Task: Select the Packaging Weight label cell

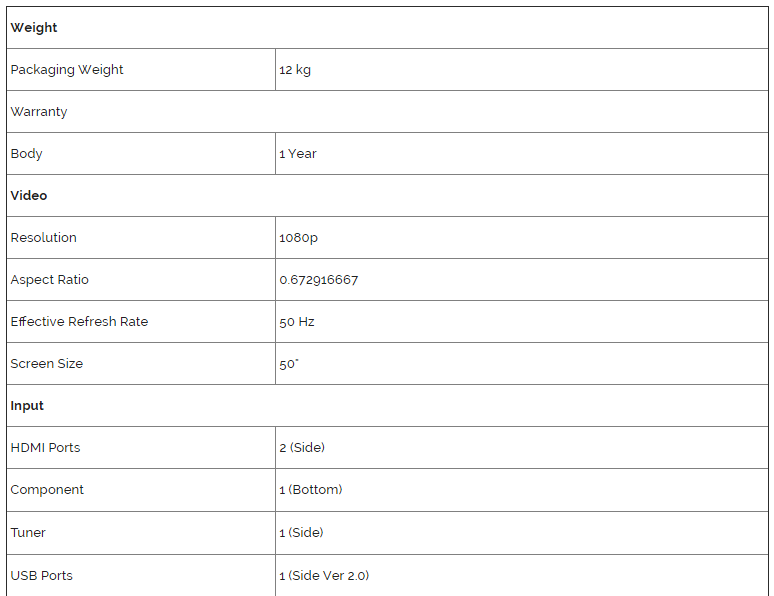Action: 67,70
